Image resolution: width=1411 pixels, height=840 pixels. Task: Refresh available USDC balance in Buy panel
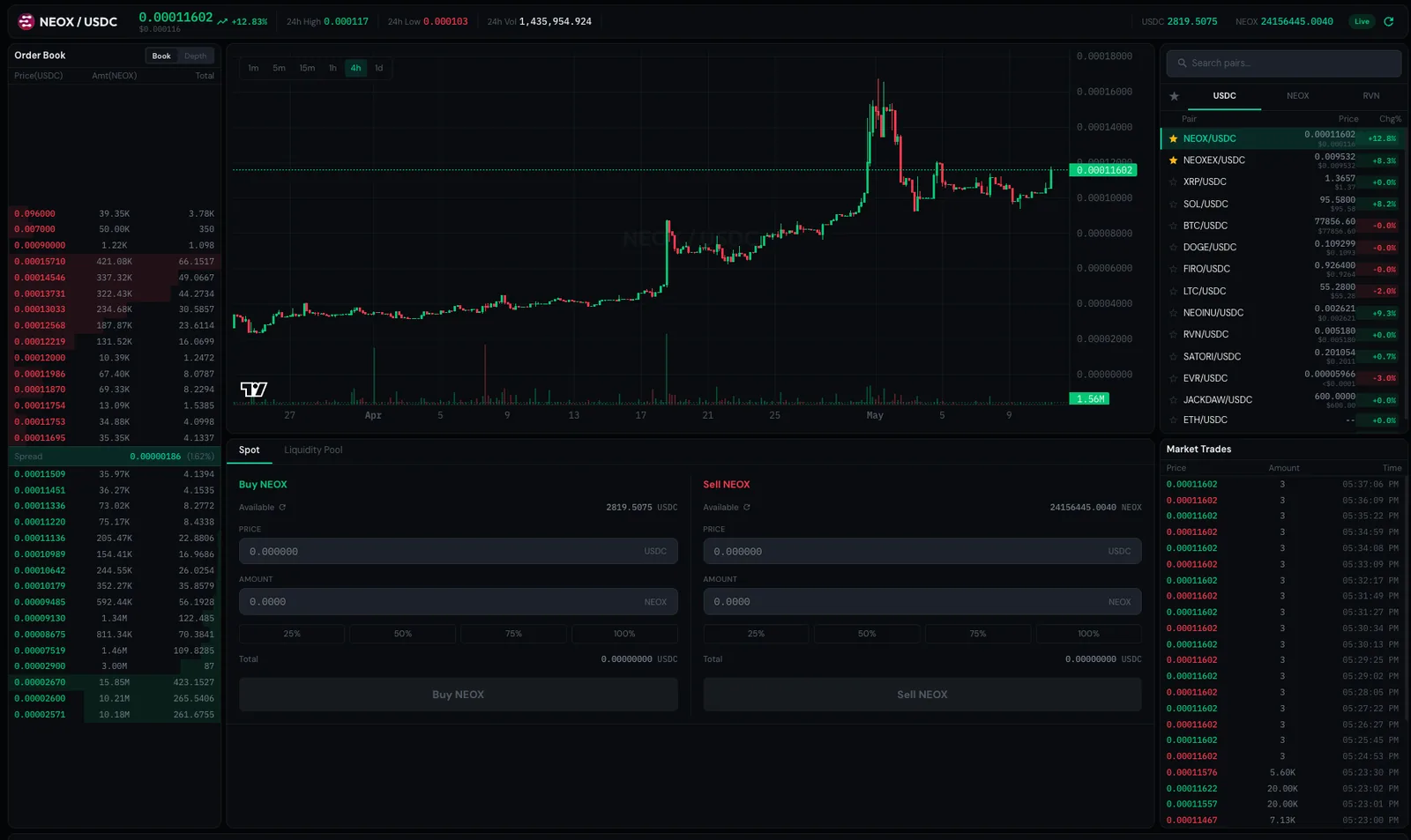coord(282,508)
